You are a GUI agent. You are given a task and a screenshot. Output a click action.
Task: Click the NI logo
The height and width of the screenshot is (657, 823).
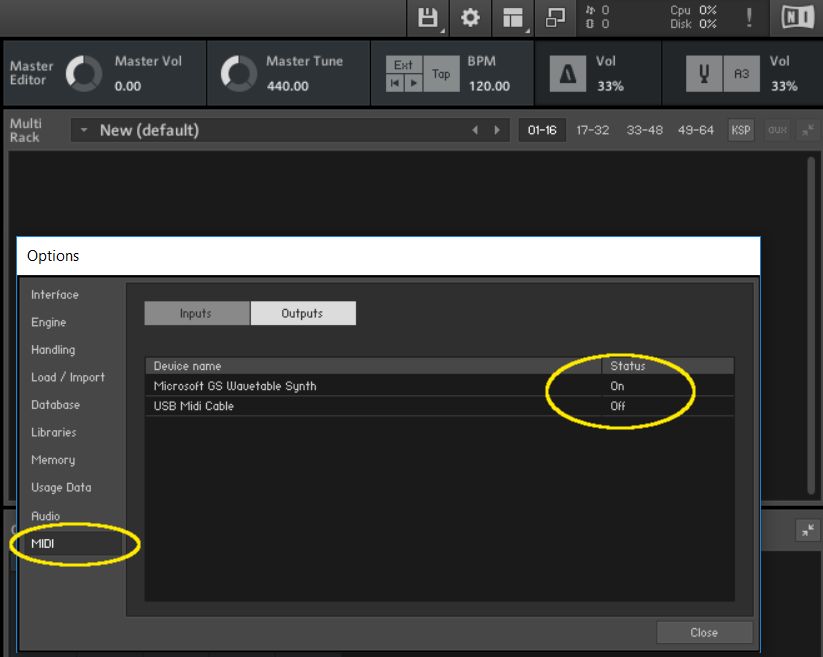797,18
